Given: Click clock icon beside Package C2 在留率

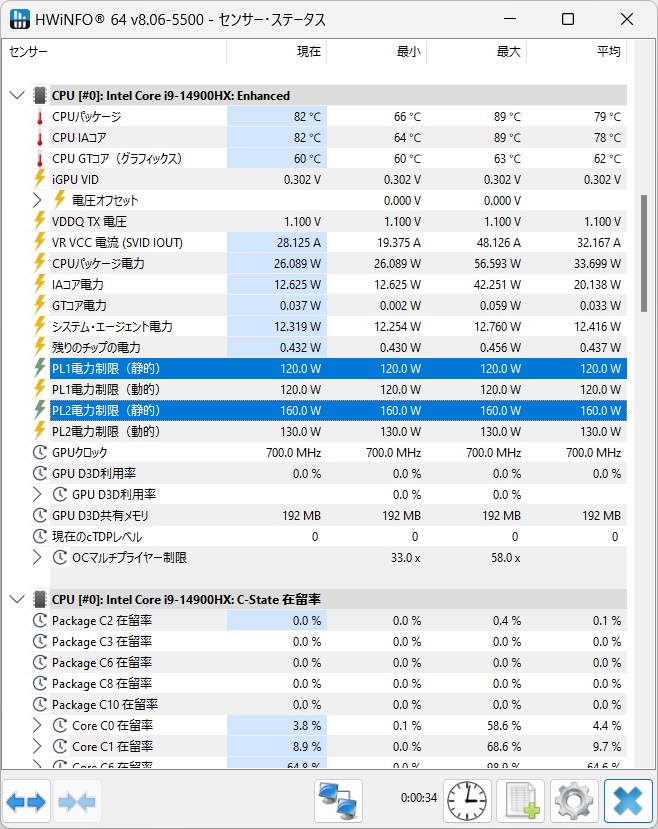Looking at the screenshot, I should coord(40,621).
